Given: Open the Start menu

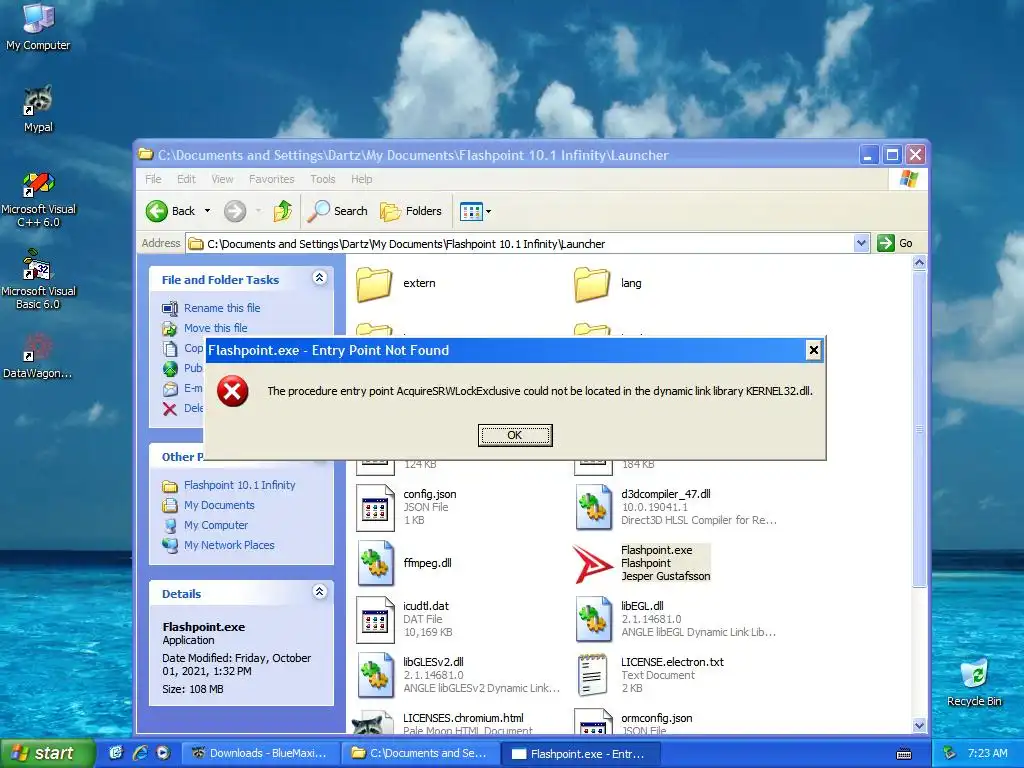Looking at the screenshot, I should (46, 753).
